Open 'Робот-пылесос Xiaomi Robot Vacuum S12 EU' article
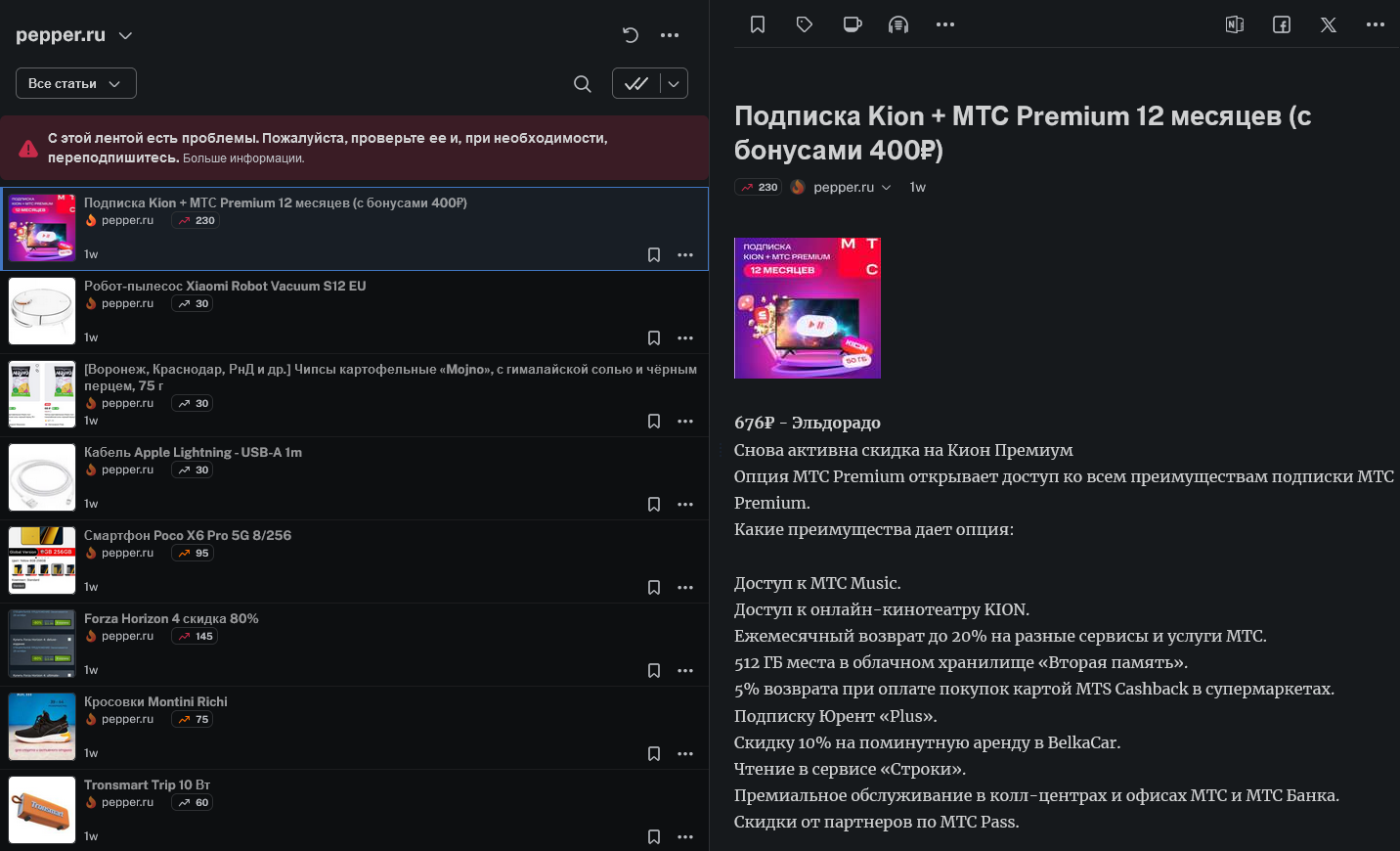Viewport: 1400px width, 851px height. pos(225,286)
